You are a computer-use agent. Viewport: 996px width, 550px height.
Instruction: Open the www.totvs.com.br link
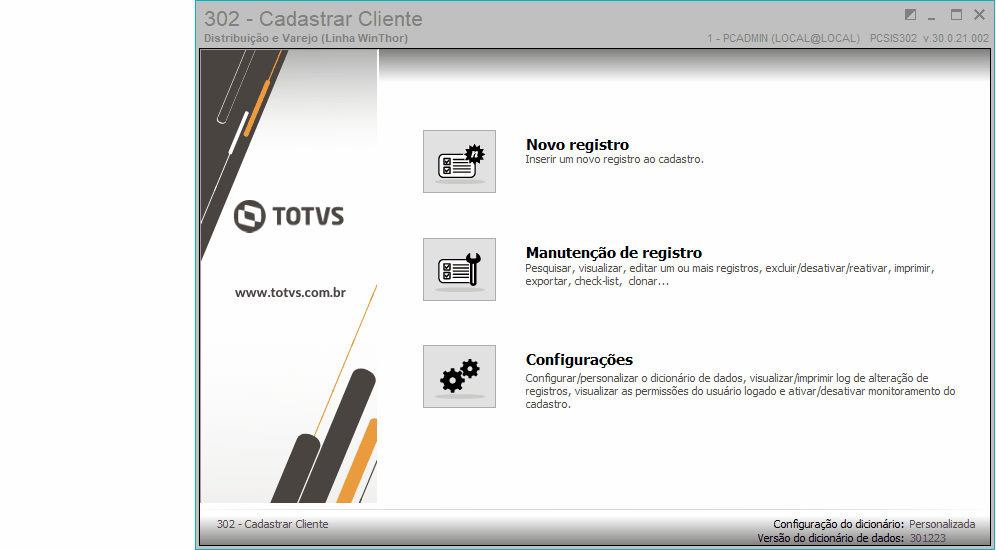click(x=290, y=293)
